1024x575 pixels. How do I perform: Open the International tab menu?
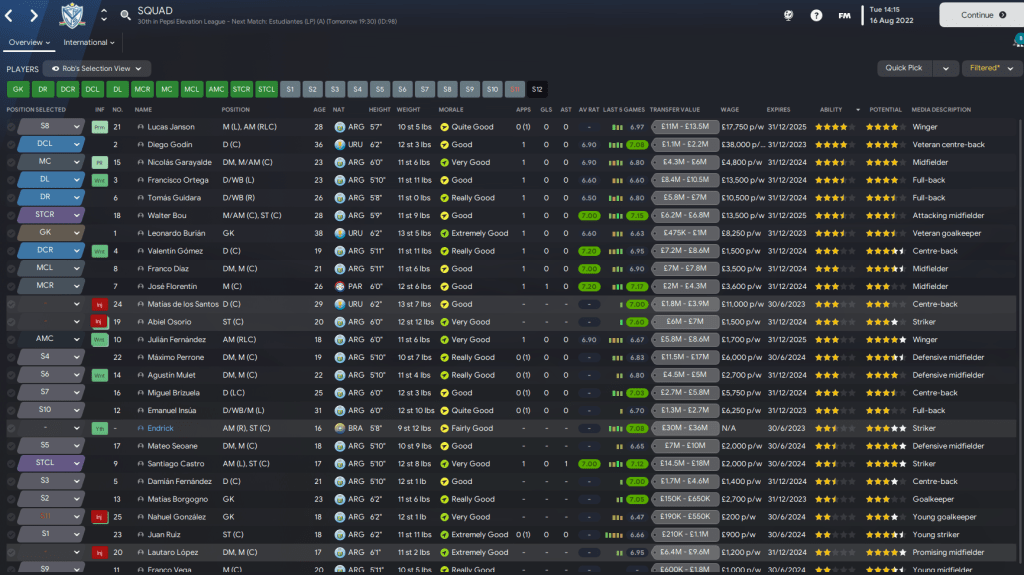(x=88, y=43)
